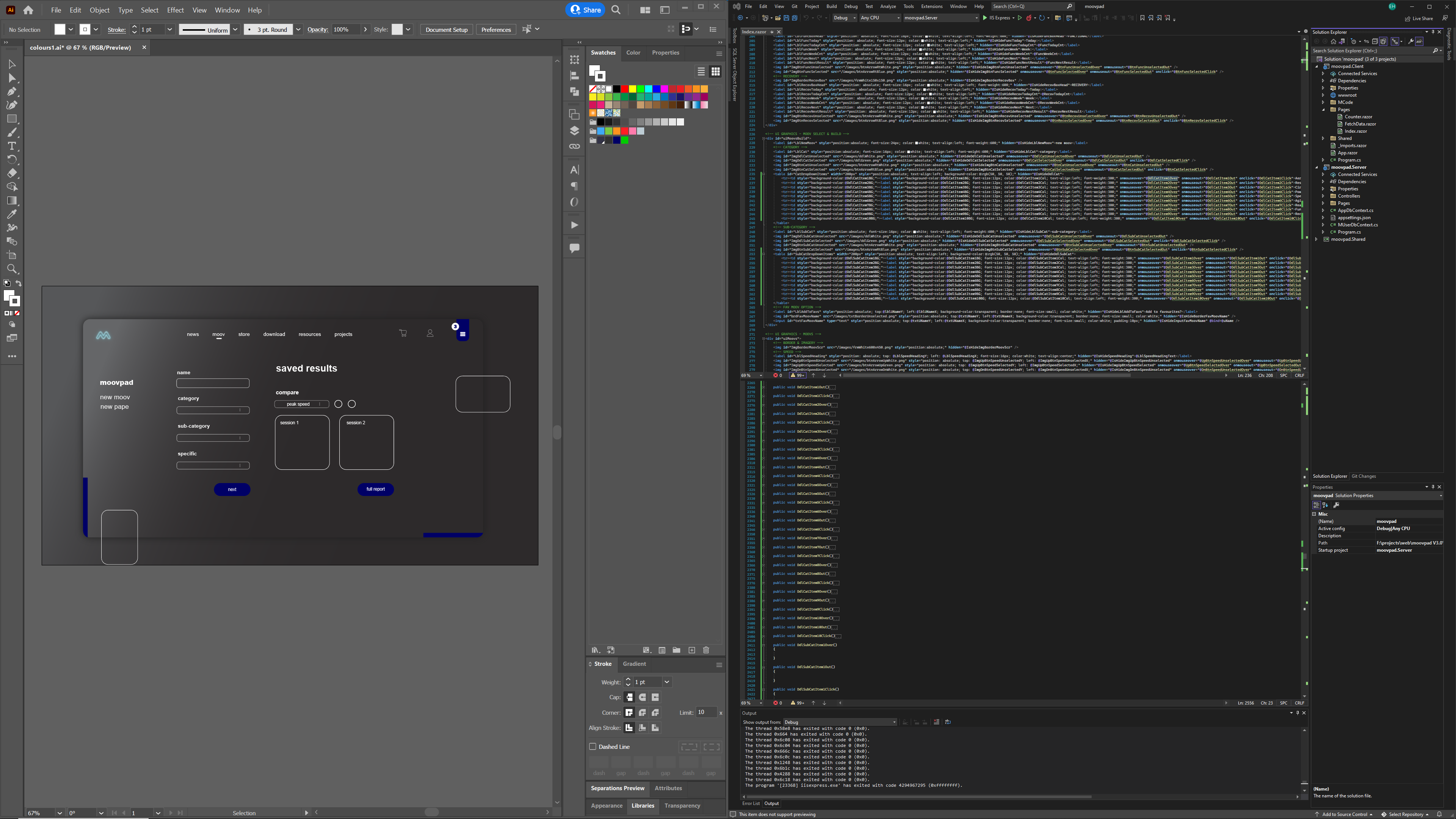This screenshot has height=819, width=1456.
Task: Open Illustrator search icon in top bar
Action: click(x=616, y=9)
